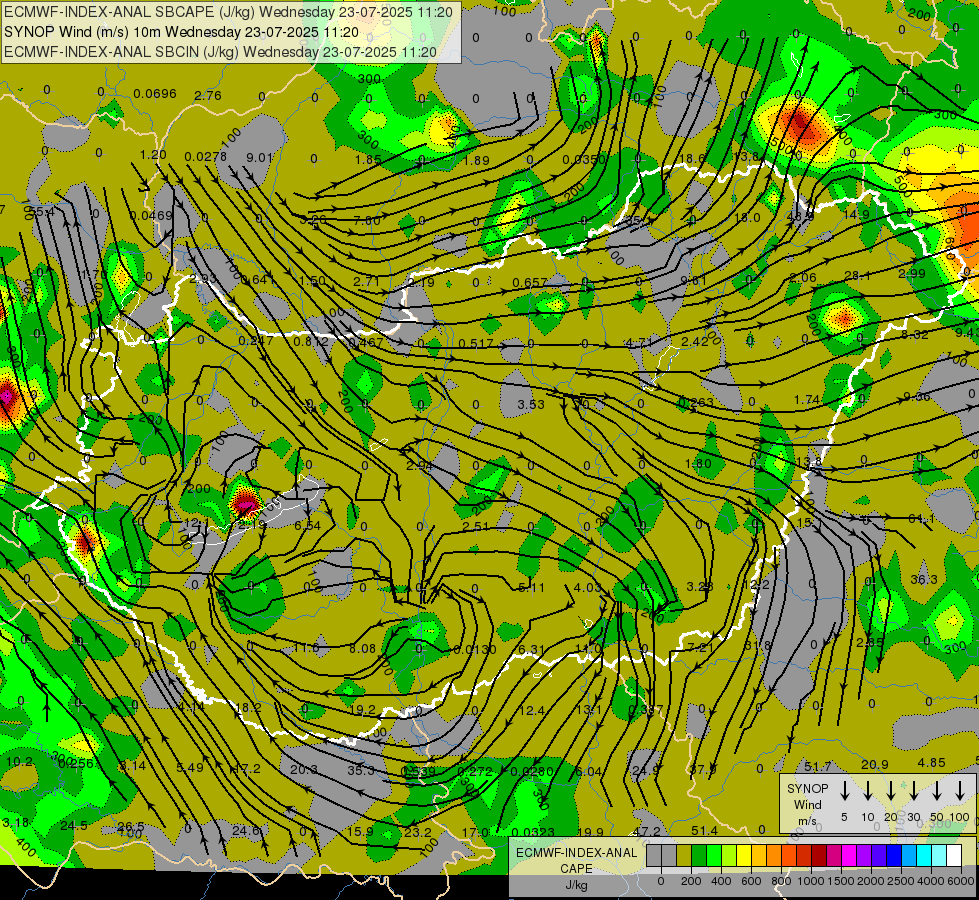Pick the dark red swatch in the CAPE legend

click(819, 856)
